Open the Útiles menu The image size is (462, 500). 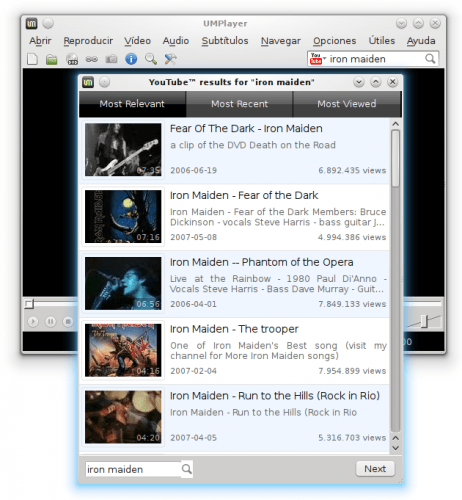pyautogui.click(x=382, y=41)
